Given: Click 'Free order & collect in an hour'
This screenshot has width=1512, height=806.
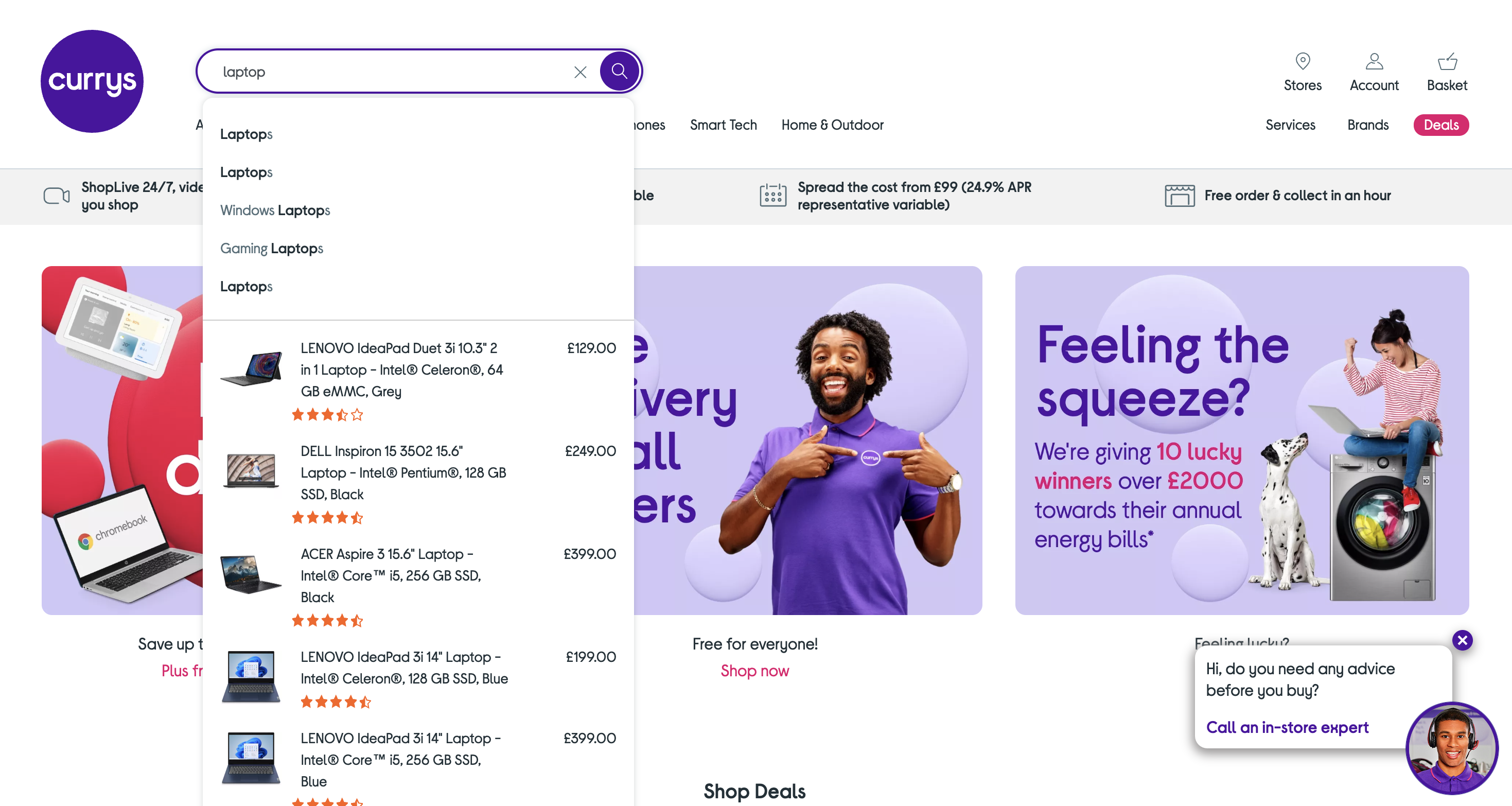Looking at the screenshot, I should point(1298,196).
